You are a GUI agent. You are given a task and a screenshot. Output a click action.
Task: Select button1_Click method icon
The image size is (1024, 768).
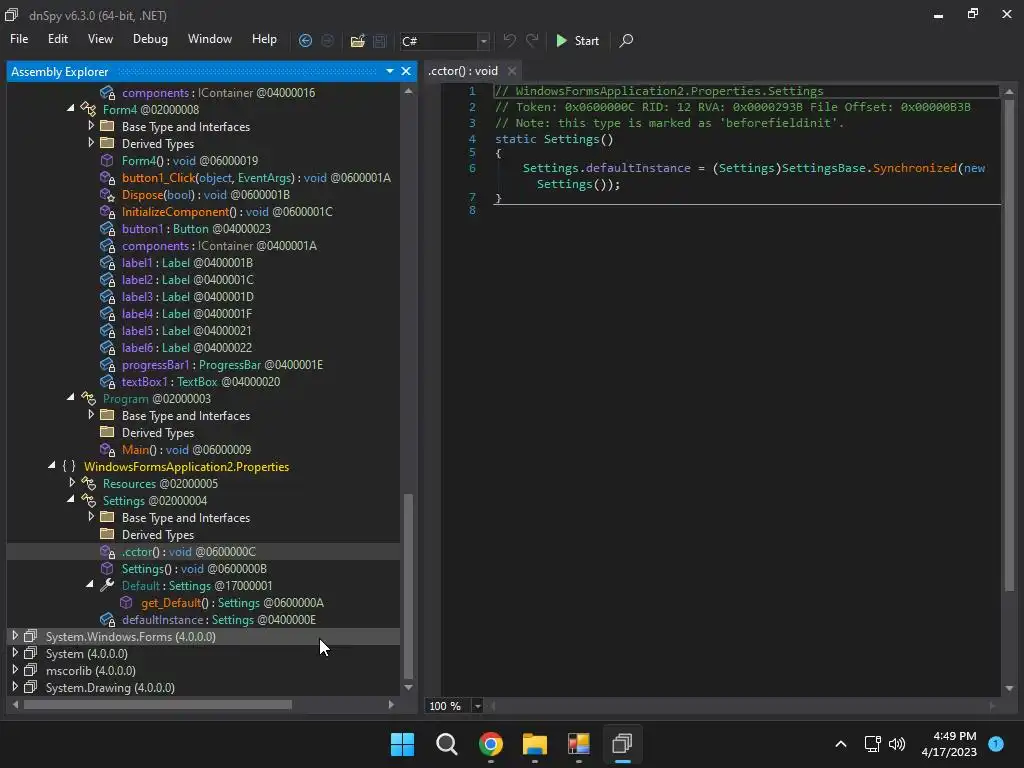coord(107,178)
